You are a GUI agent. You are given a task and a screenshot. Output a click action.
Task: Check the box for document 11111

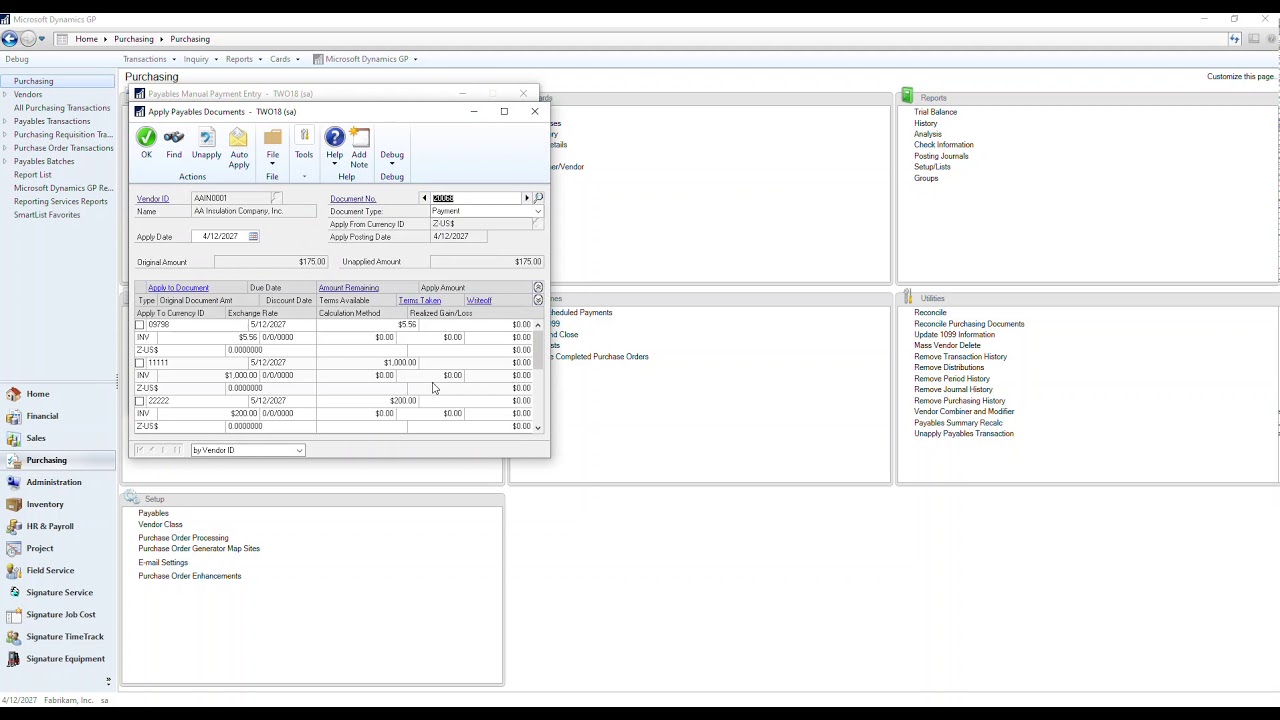(140, 363)
